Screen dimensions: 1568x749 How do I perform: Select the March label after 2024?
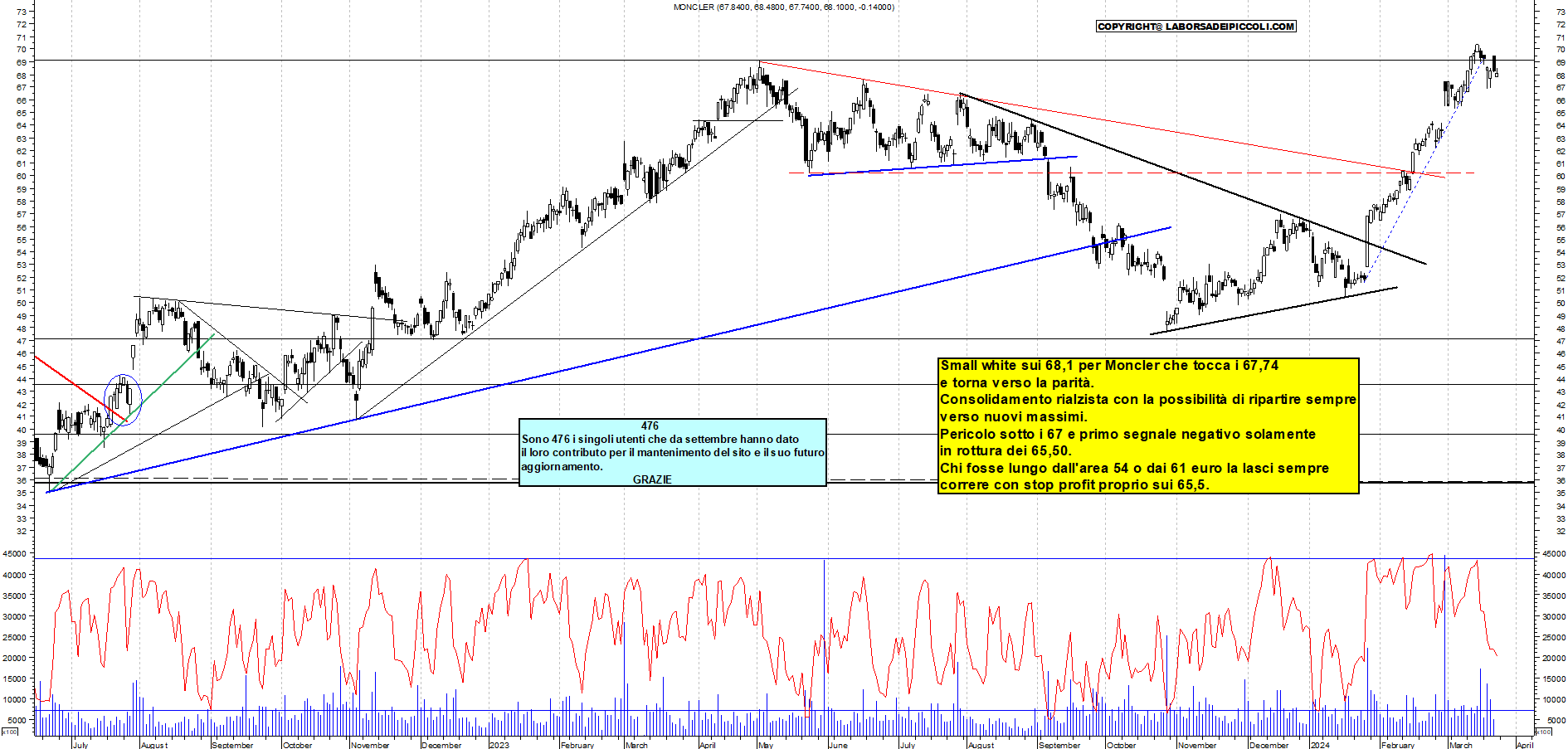[x=1461, y=745]
